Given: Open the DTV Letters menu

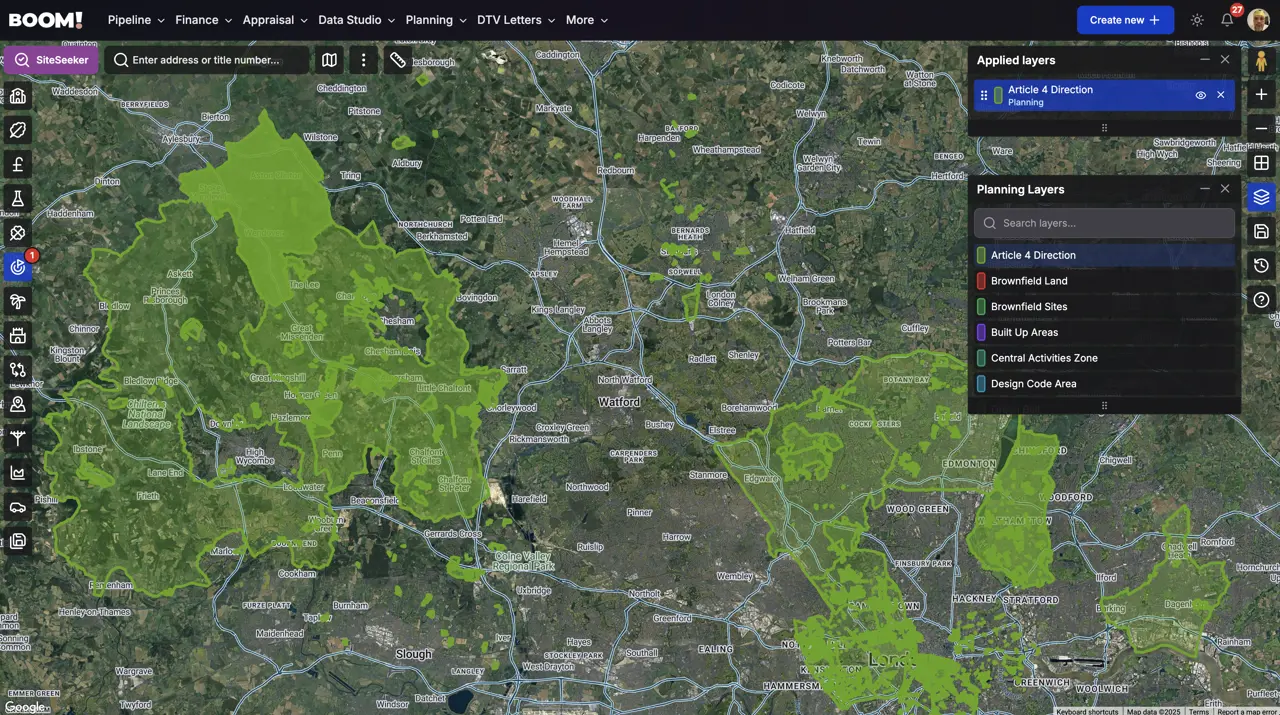Looking at the screenshot, I should pos(516,20).
